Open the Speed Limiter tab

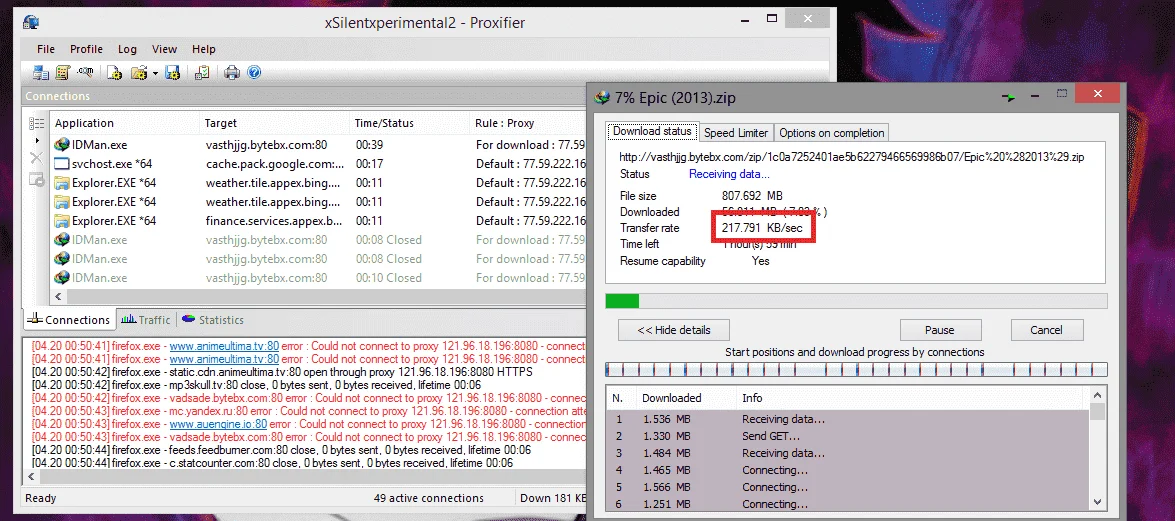(736, 133)
